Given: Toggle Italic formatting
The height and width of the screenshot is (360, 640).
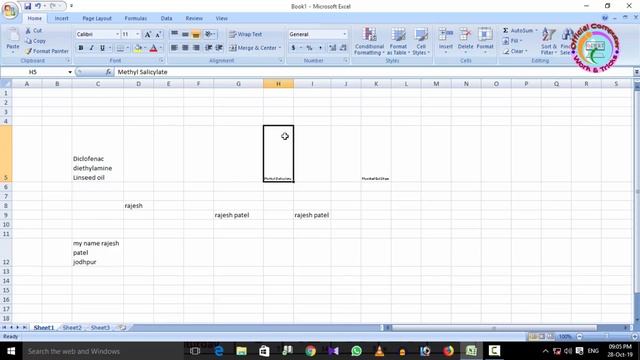Looking at the screenshot, I should pyautogui.click(x=91, y=48).
